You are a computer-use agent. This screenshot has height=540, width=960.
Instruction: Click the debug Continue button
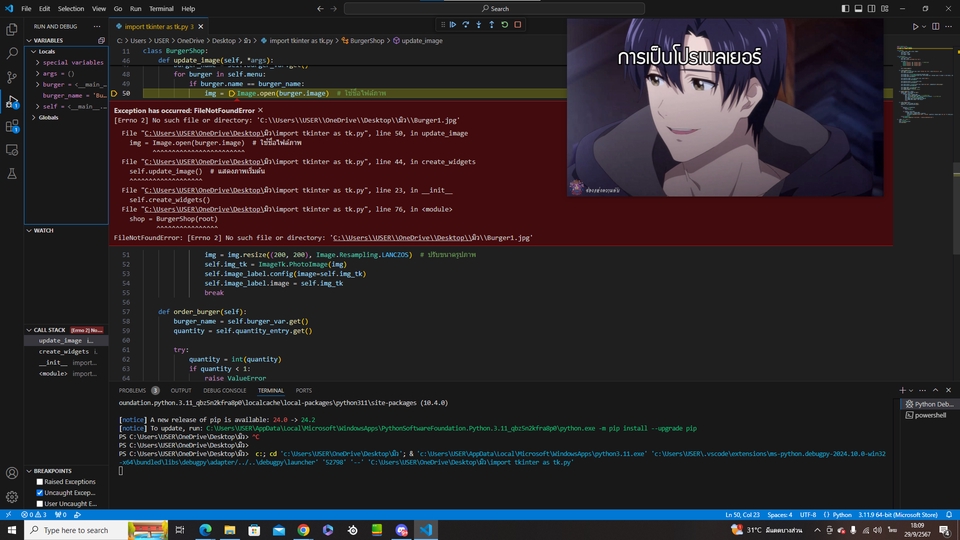(x=453, y=25)
